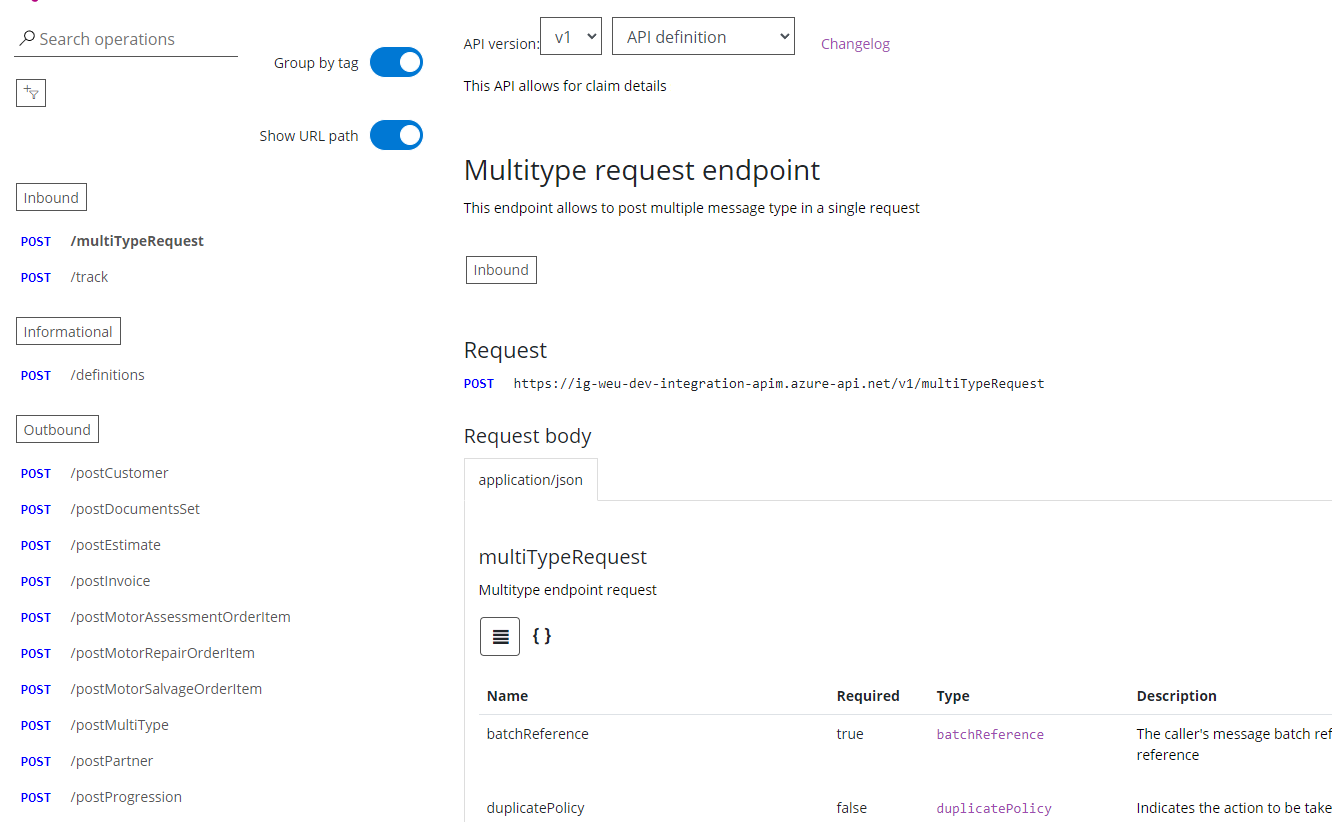Open the POST /track operation

pos(89,277)
